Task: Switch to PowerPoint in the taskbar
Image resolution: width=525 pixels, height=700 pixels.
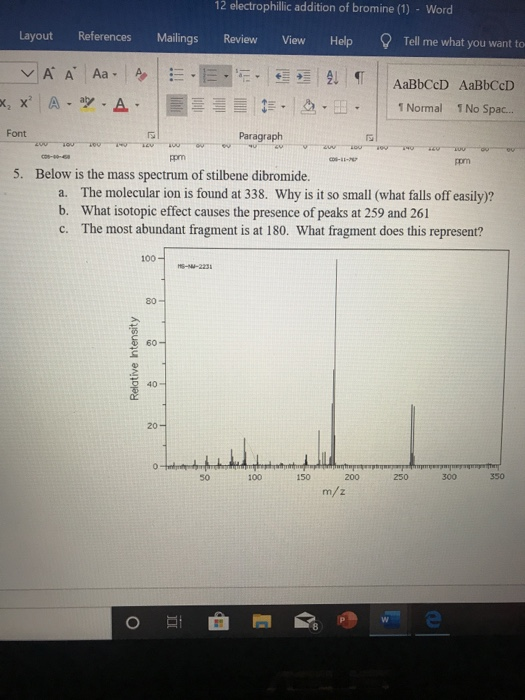Action: pyautogui.click(x=347, y=620)
